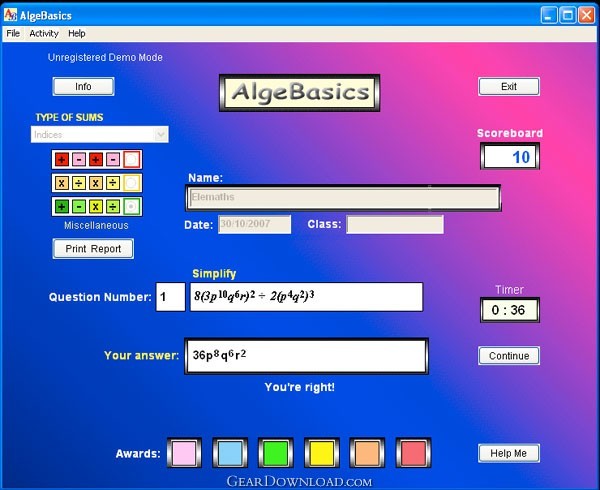Click the red plus icon, third in the top row
This screenshot has height=490, width=600.
[96, 159]
